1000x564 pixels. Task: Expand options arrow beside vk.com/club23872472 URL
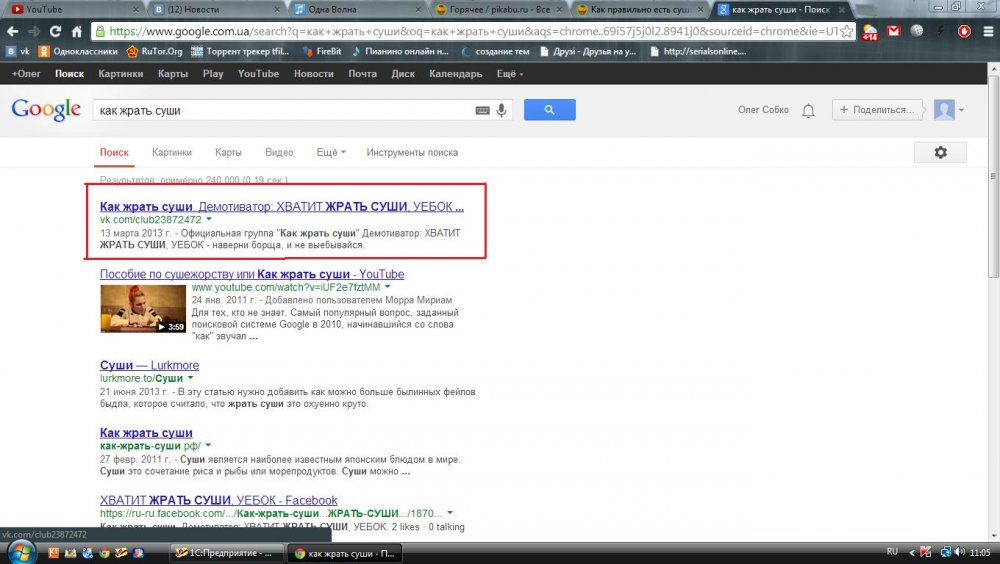[x=210, y=219]
